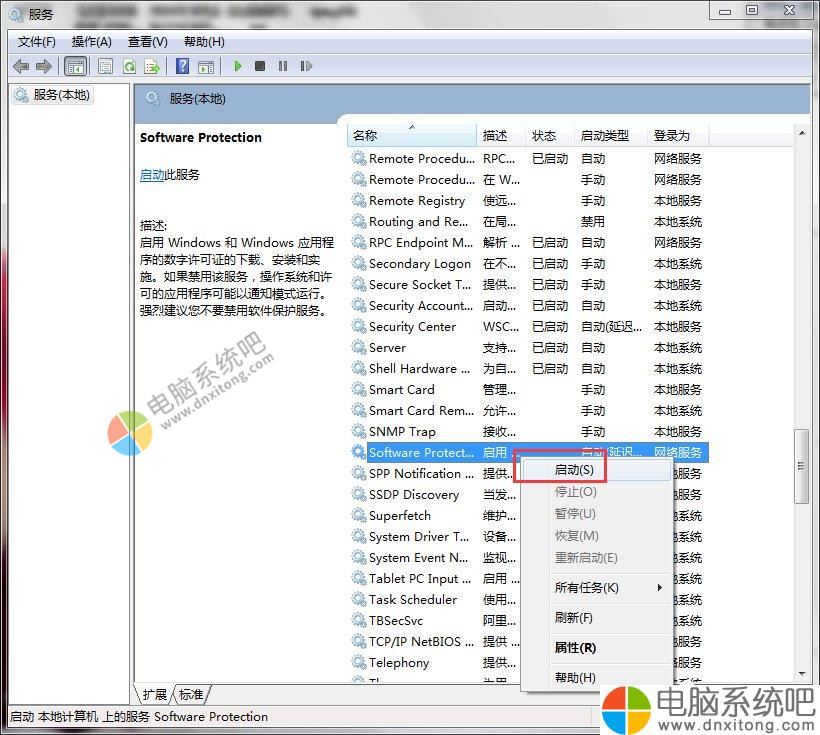
Task: Click the scrollbar up arrow of services list
Action: tap(802, 133)
